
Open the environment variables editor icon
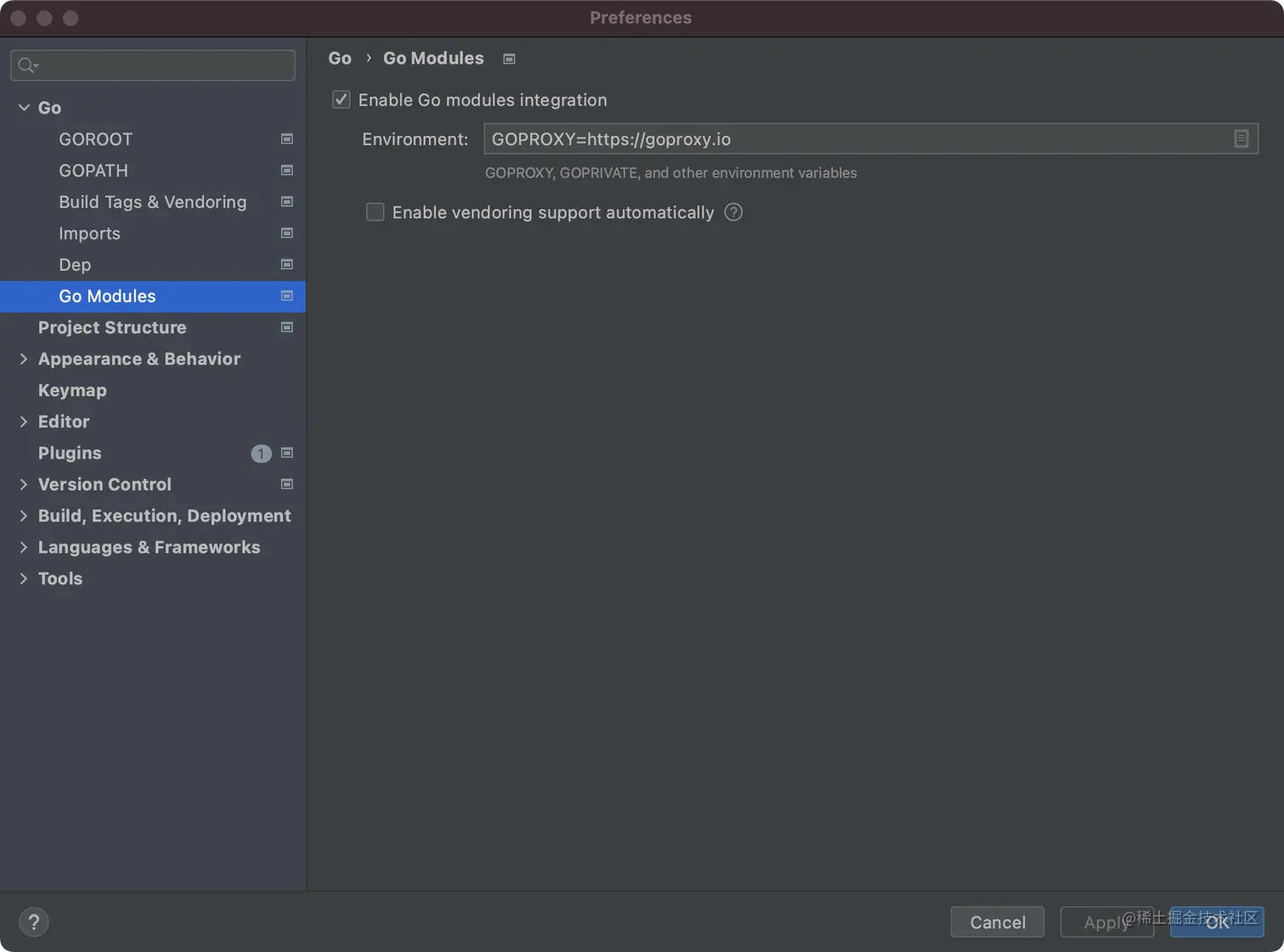tap(1241, 138)
